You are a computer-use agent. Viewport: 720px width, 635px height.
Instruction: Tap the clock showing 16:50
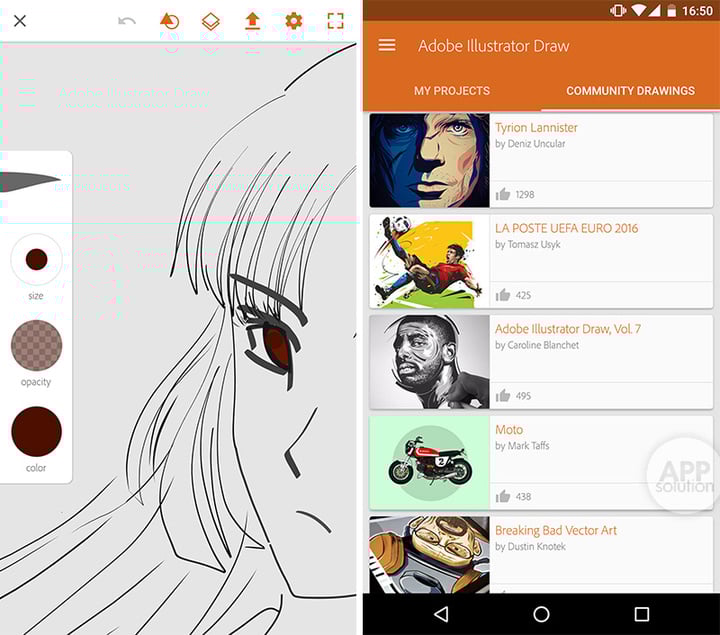tap(697, 11)
